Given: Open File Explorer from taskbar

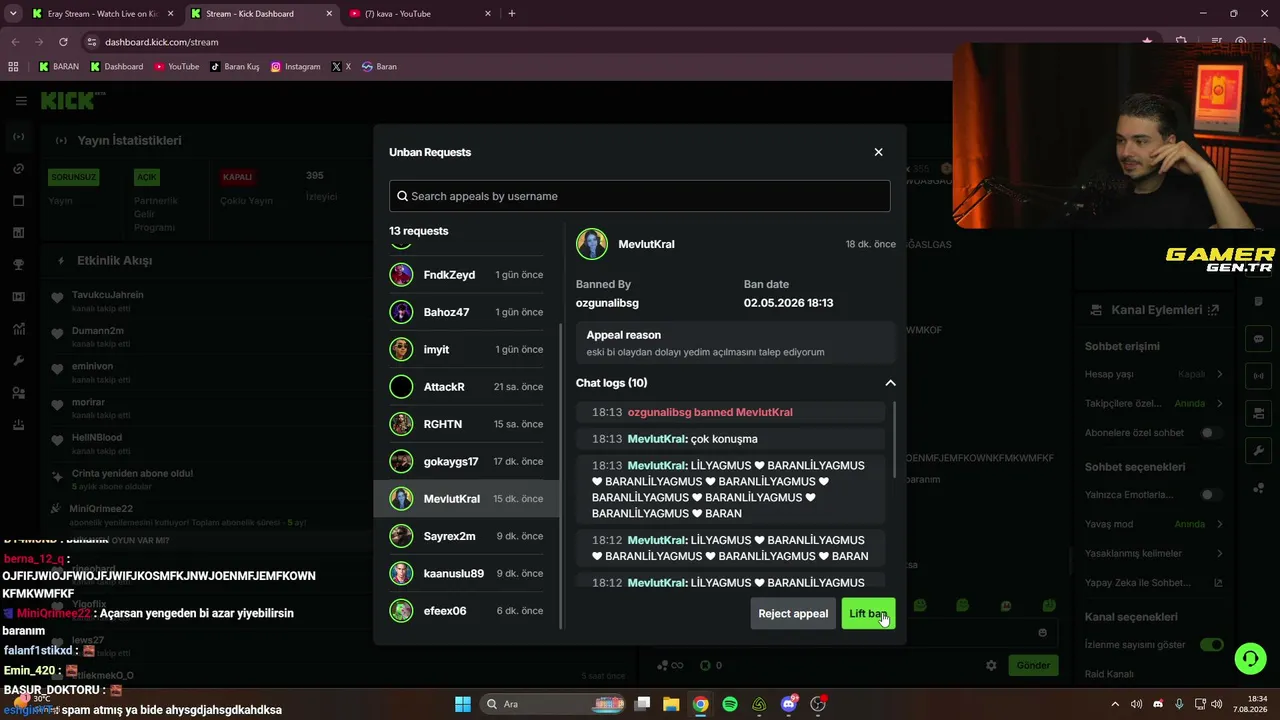Looking at the screenshot, I should (671, 704).
